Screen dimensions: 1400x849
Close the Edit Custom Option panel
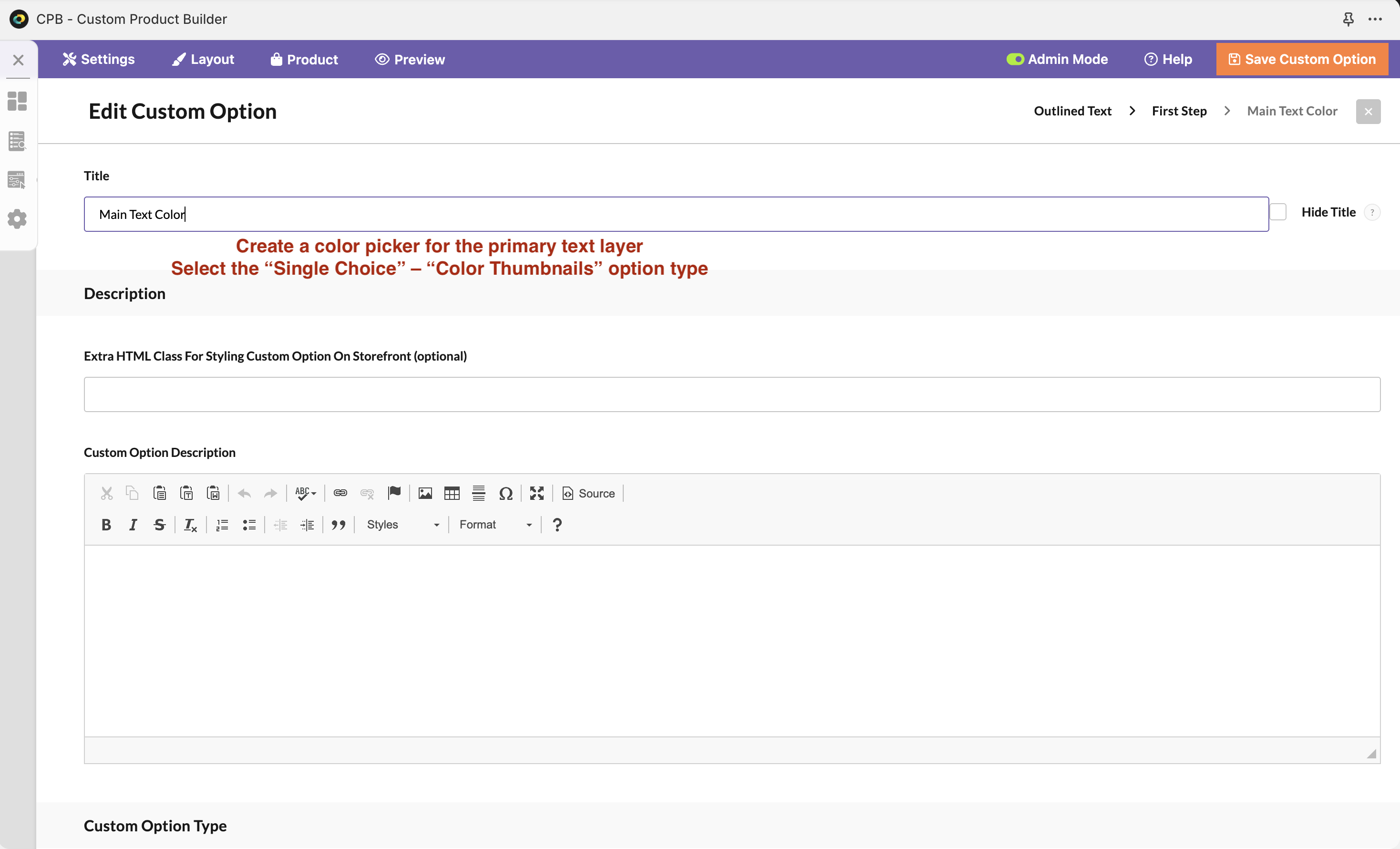click(1368, 112)
